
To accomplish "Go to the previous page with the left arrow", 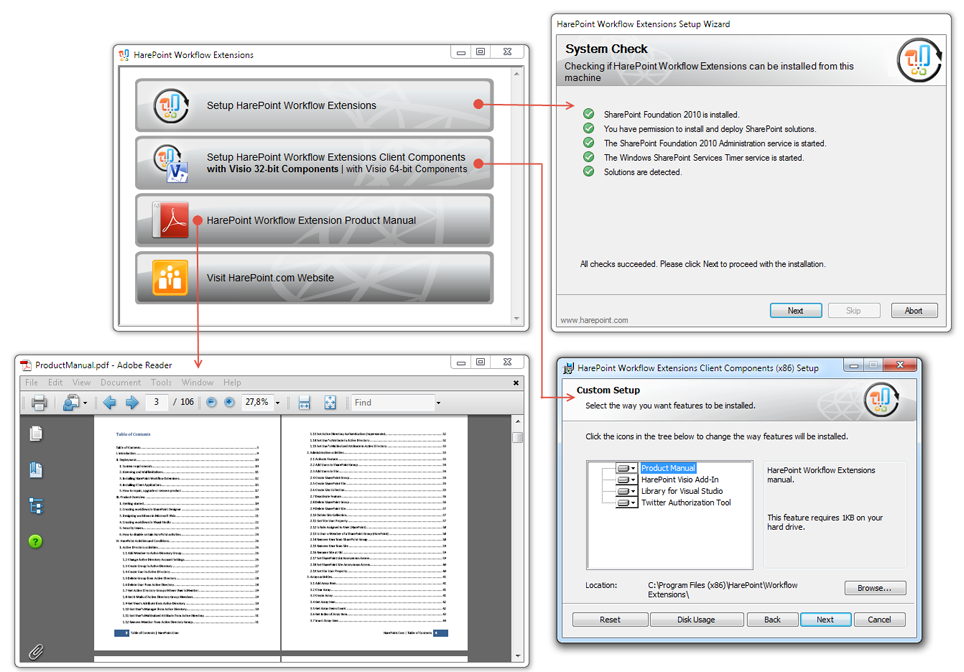I will click(x=110, y=403).
